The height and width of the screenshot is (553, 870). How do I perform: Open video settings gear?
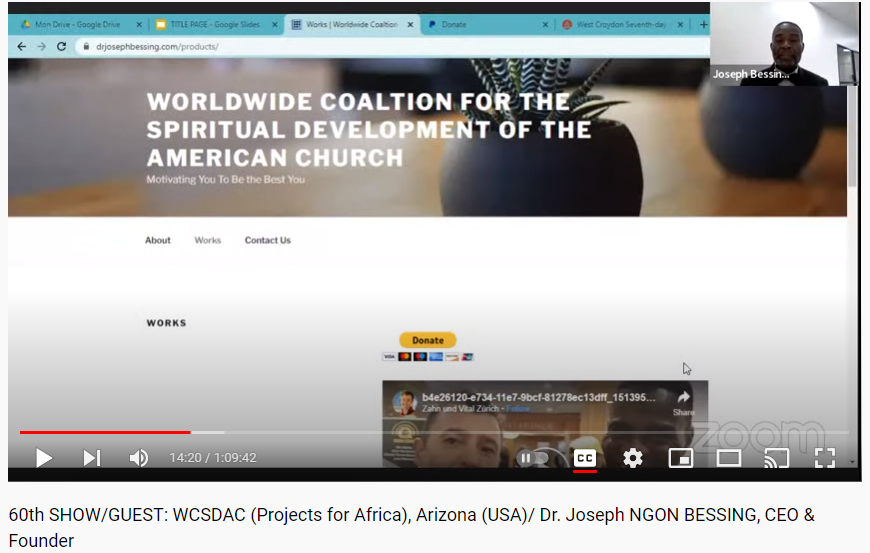click(633, 458)
